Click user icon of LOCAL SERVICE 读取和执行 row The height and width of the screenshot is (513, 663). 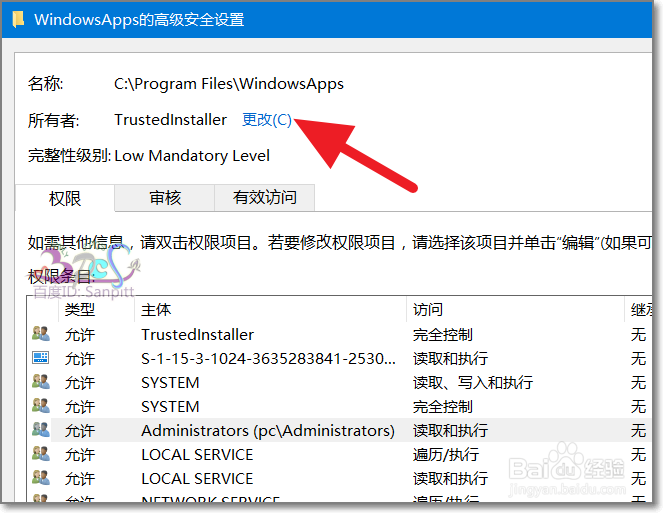pyautogui.click(x=41, y=478)
